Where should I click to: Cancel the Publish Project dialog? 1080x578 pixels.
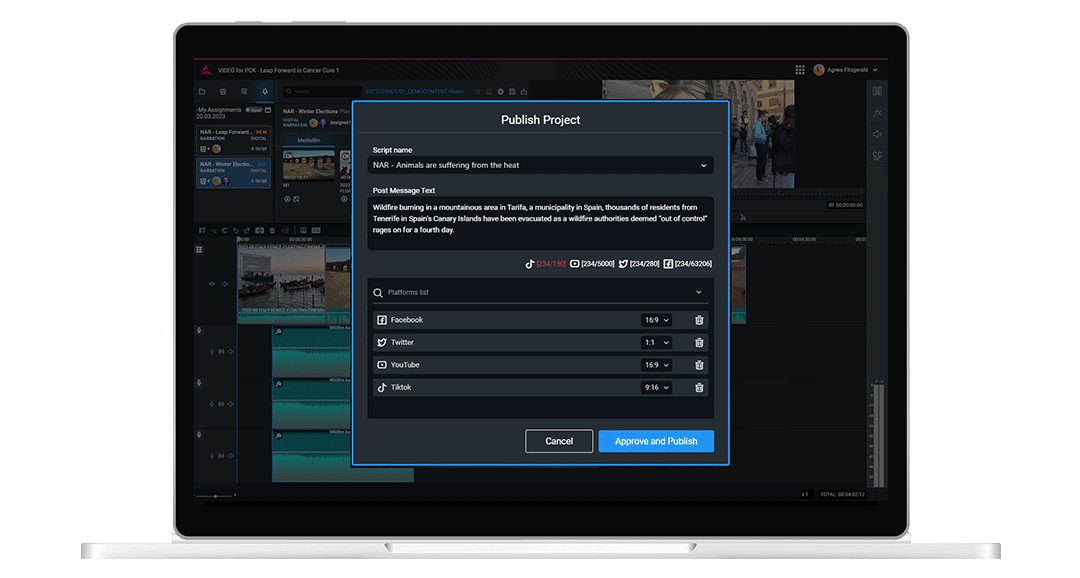559,441
